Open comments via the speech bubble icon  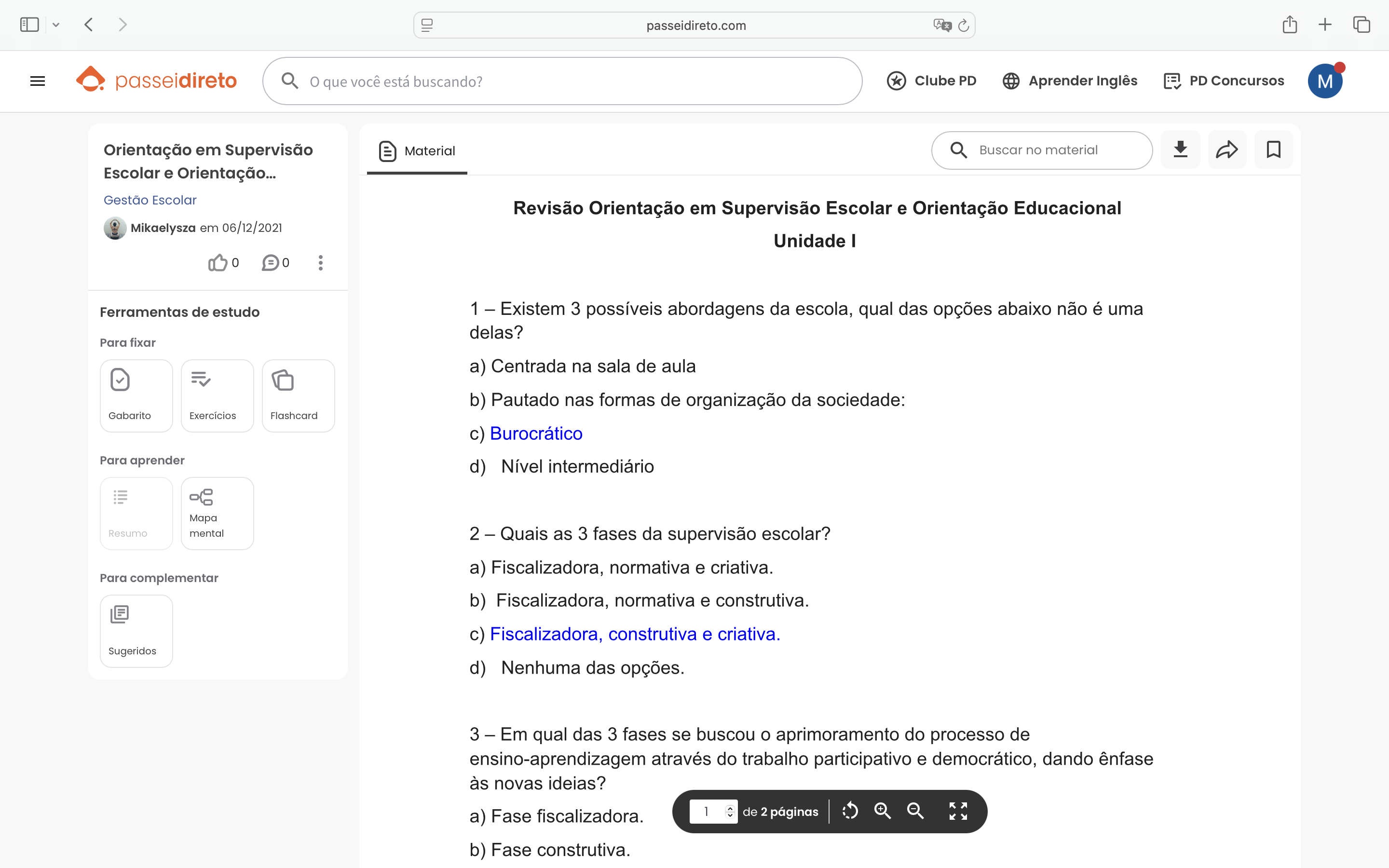point(271,263)
